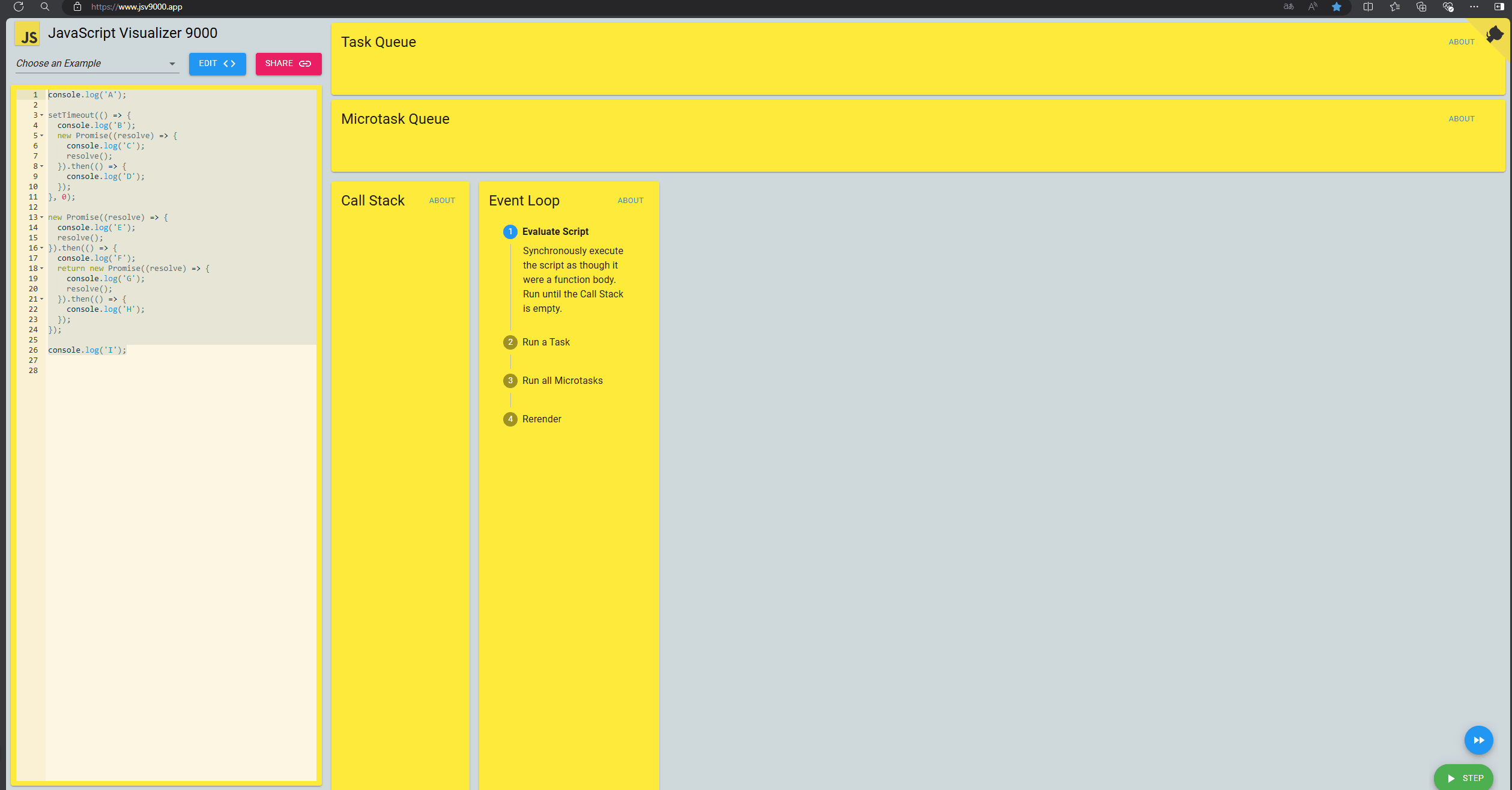
Task: Toggle the blue favorite star icon
Action: (x=1336, y=7)
